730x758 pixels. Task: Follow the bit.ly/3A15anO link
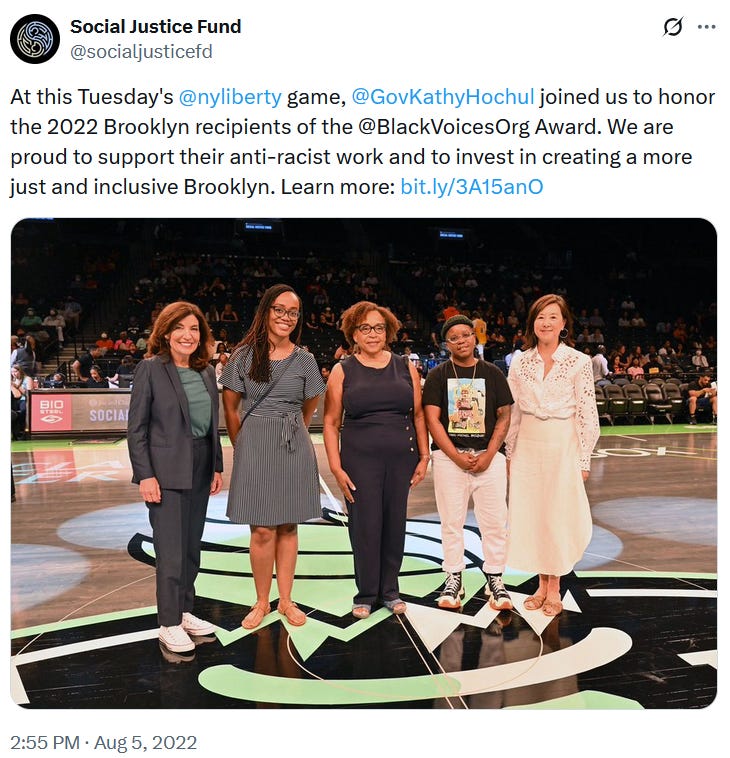tap(472, 187)
